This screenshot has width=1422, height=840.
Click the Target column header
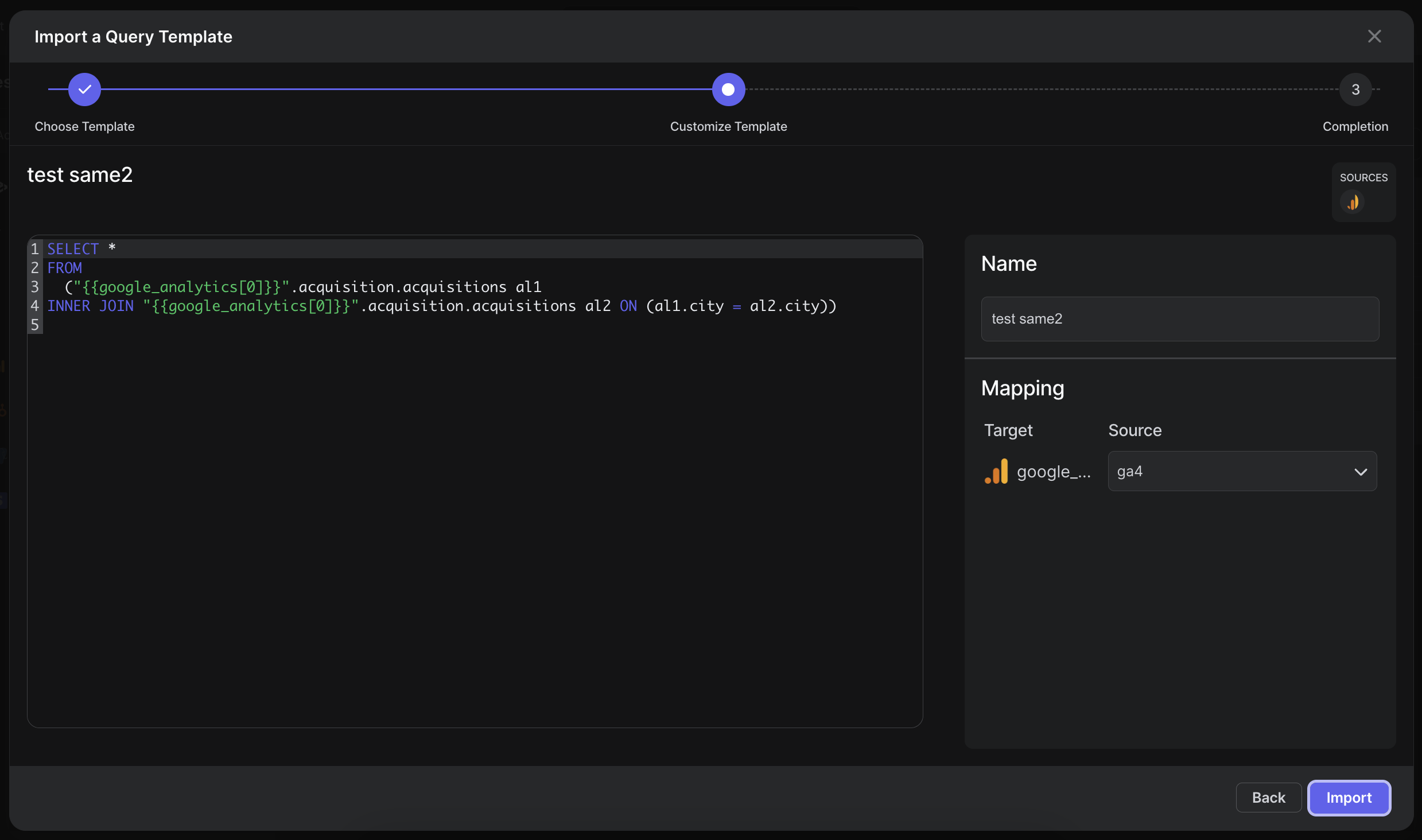click(1008, 430)
